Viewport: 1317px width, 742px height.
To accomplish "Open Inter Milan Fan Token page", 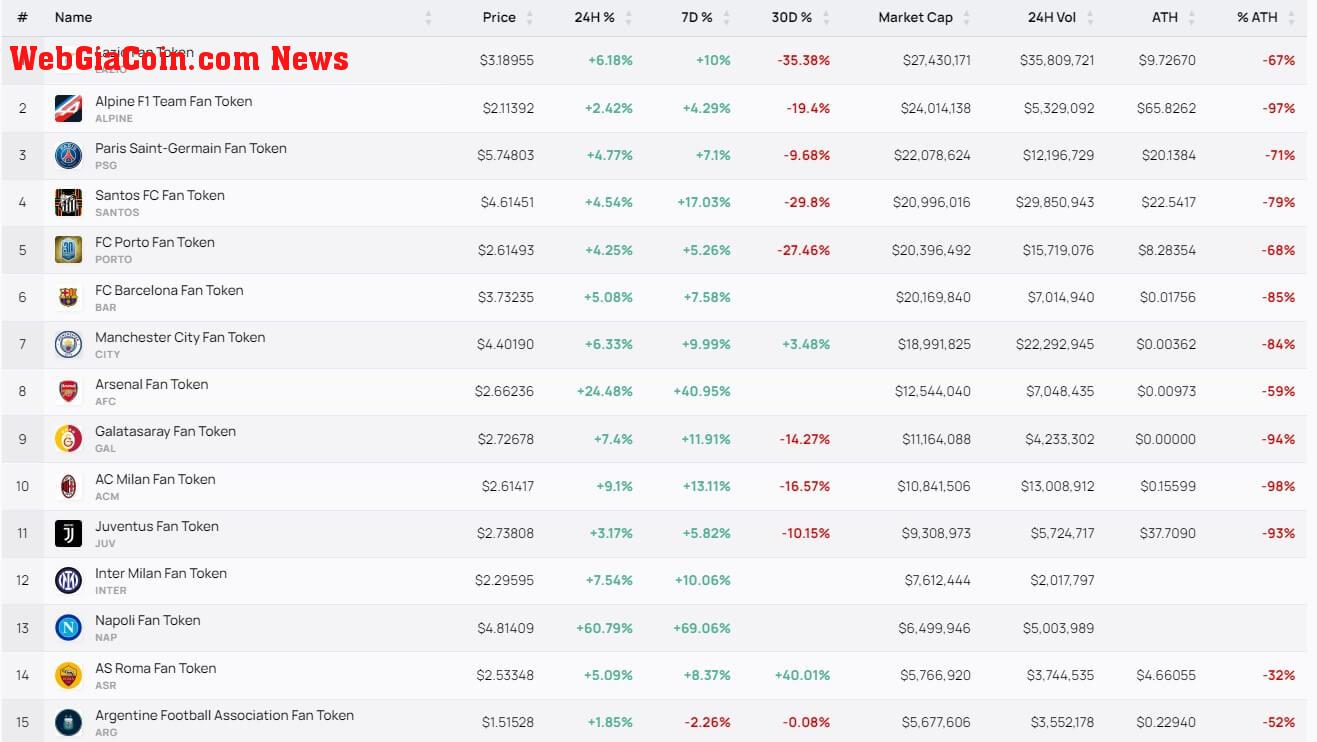I will click(161, 573).
